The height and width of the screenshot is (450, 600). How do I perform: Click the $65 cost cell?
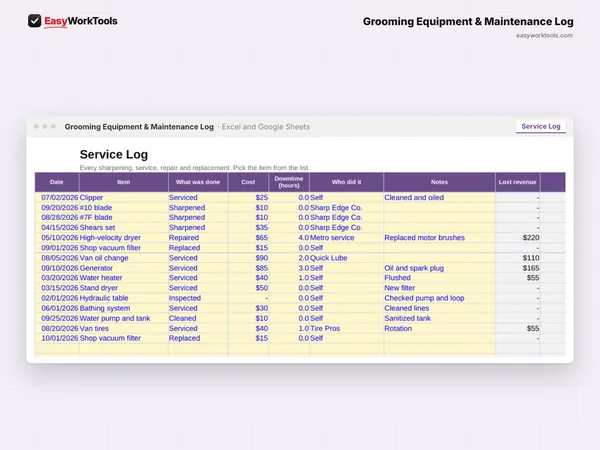point(248,238)
